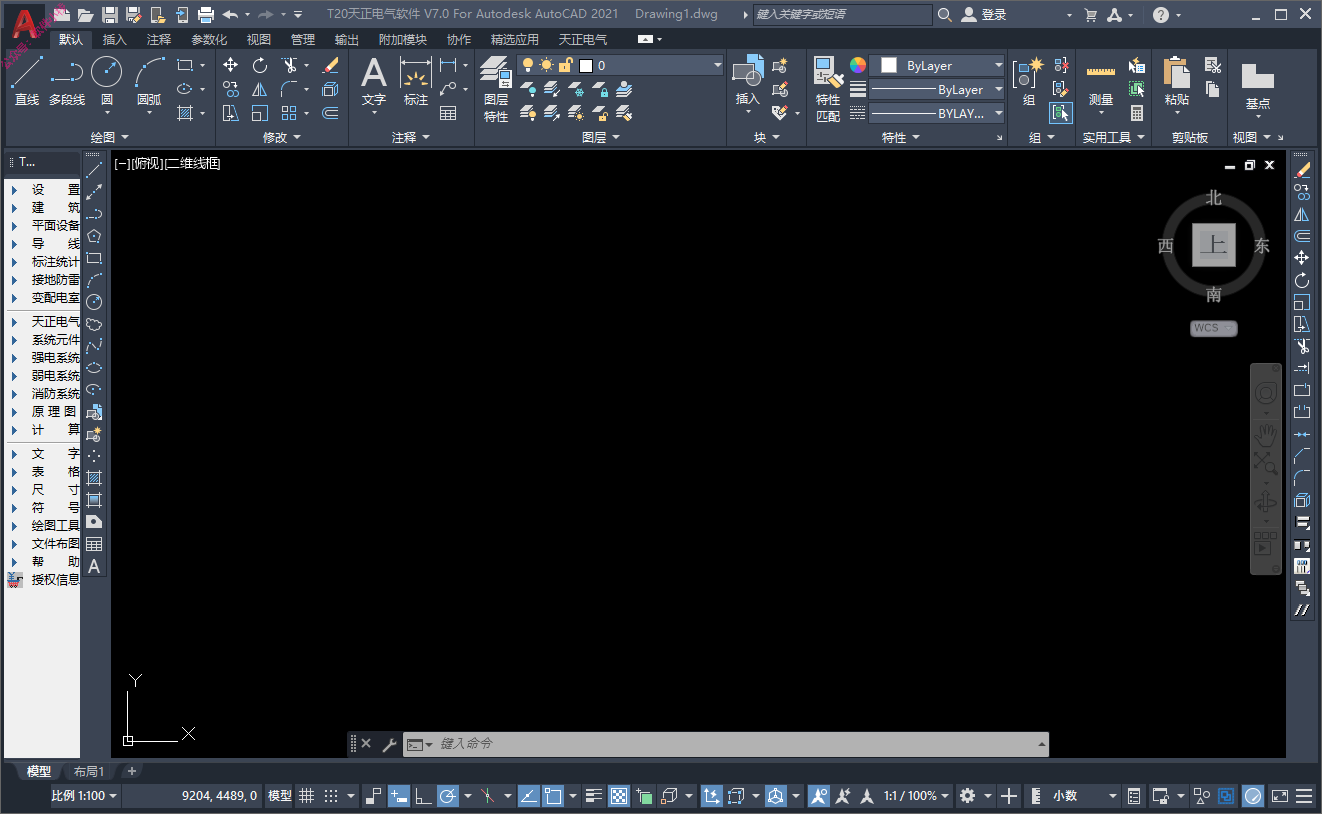Click the WCS coordinate system button
The image size is (1322, 814).
tap(1213, 328)
